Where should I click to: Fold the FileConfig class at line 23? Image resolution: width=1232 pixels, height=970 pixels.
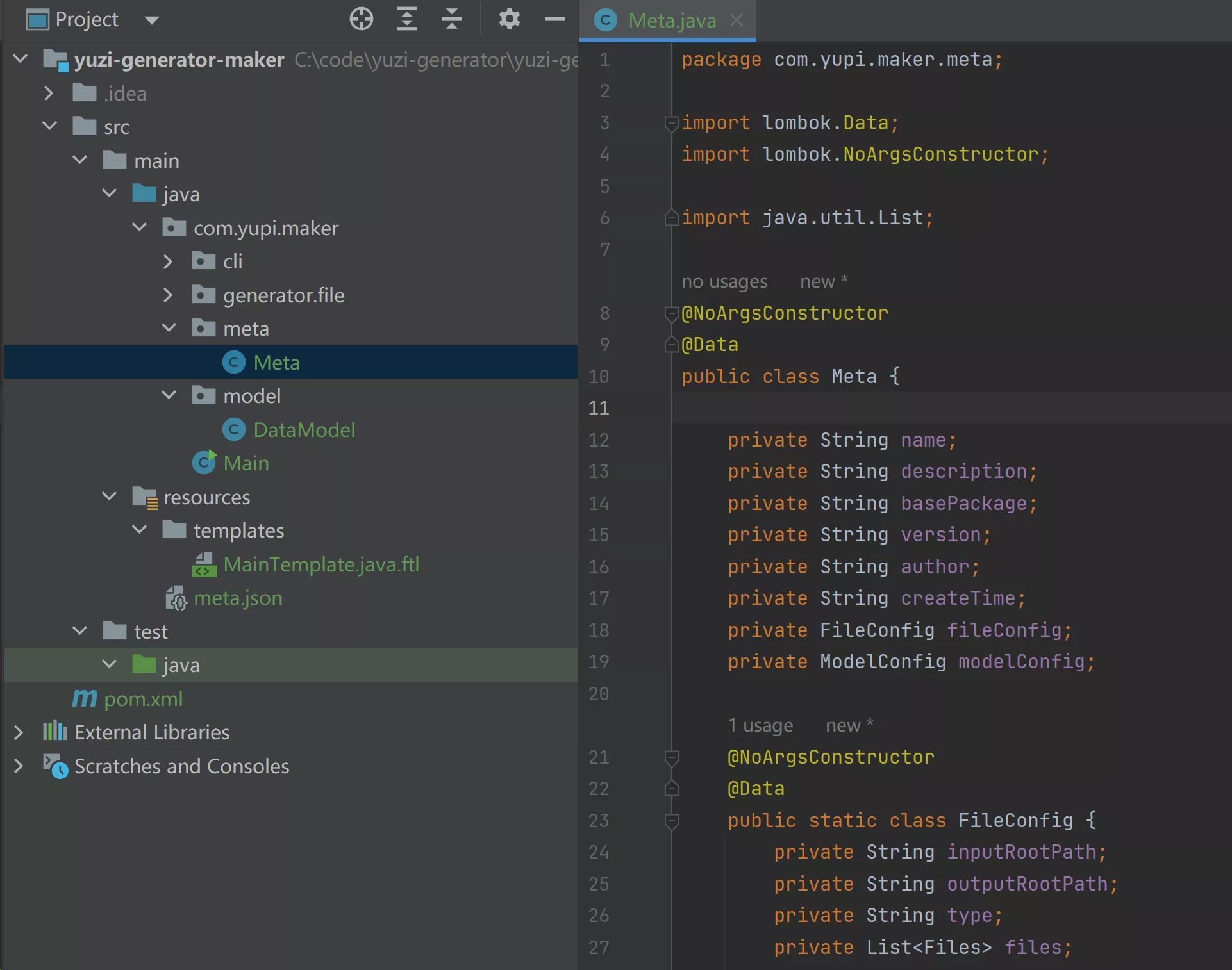point(672,821)
